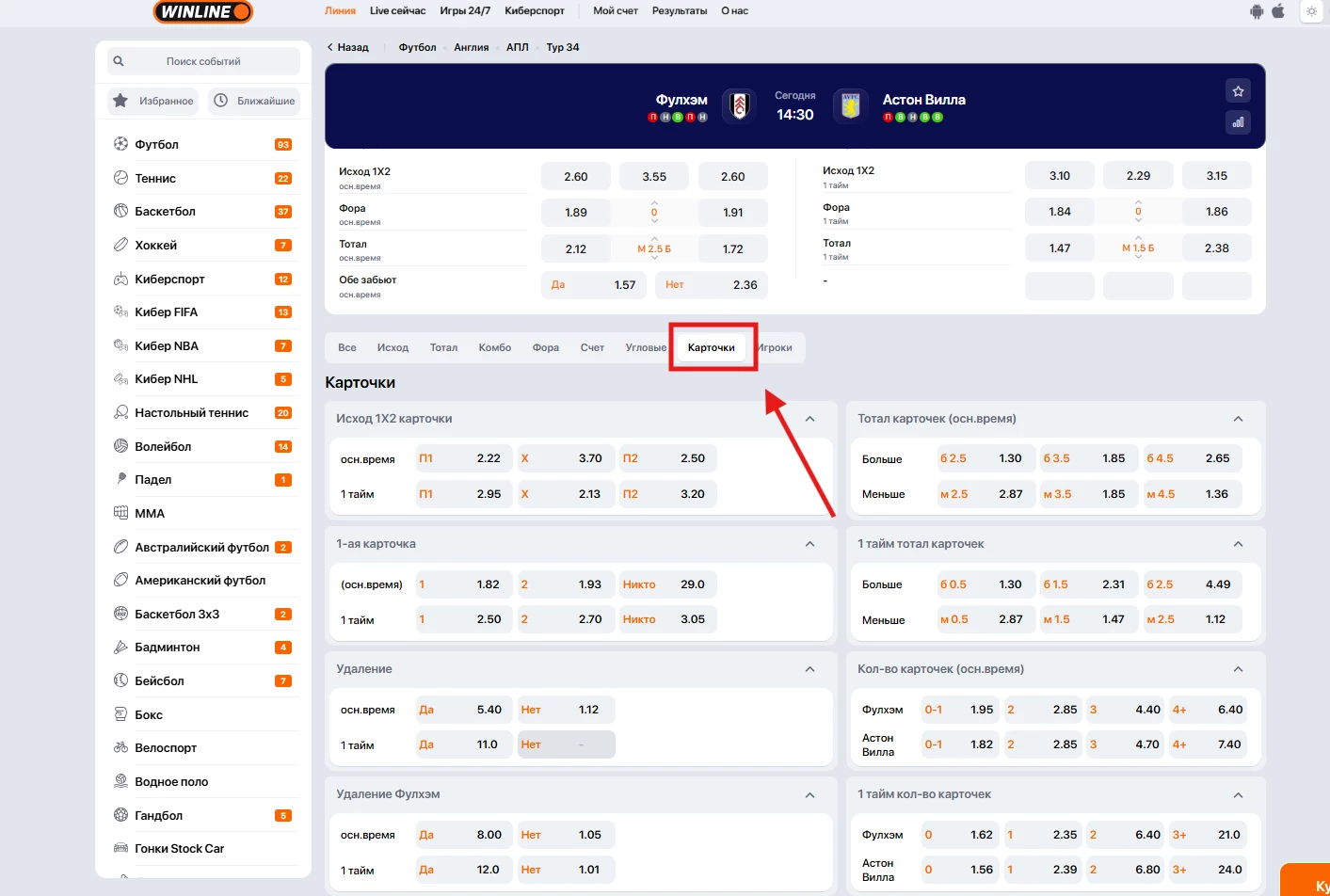Focus the Поиск событий search field
Image resolution: width=1330 pixels, height=896 pixels.
(203, 61)
